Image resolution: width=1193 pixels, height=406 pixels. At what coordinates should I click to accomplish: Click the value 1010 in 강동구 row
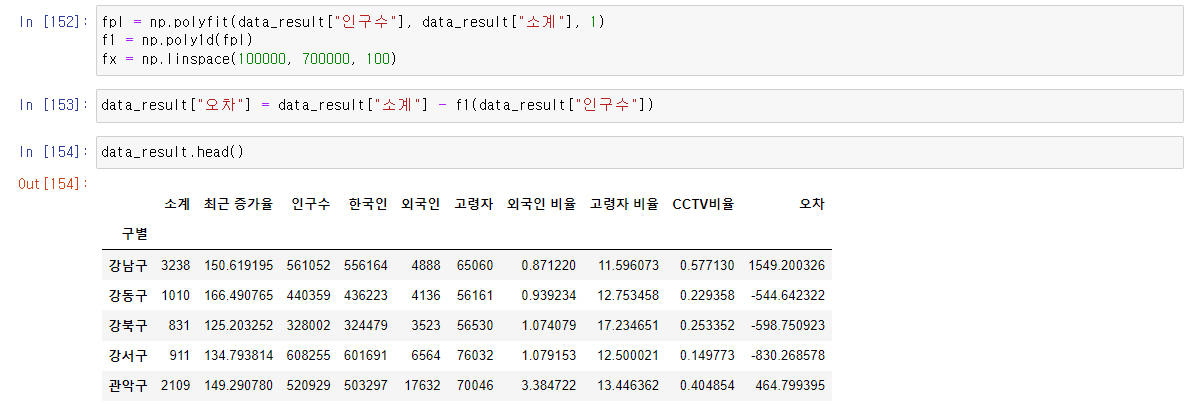pyautogui.click(x=176, y=295)
